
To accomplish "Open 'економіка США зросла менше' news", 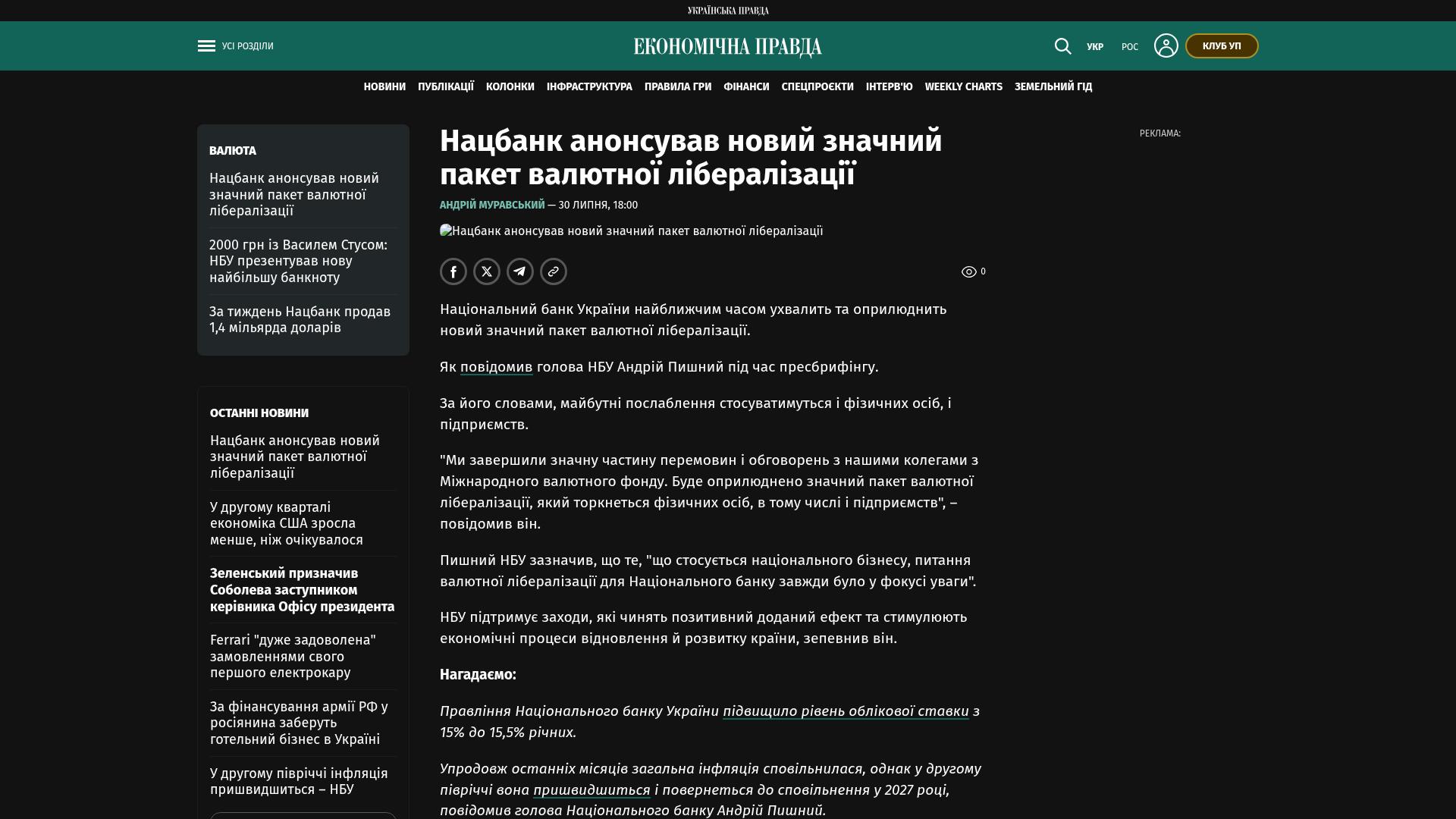I will point(287,523).
